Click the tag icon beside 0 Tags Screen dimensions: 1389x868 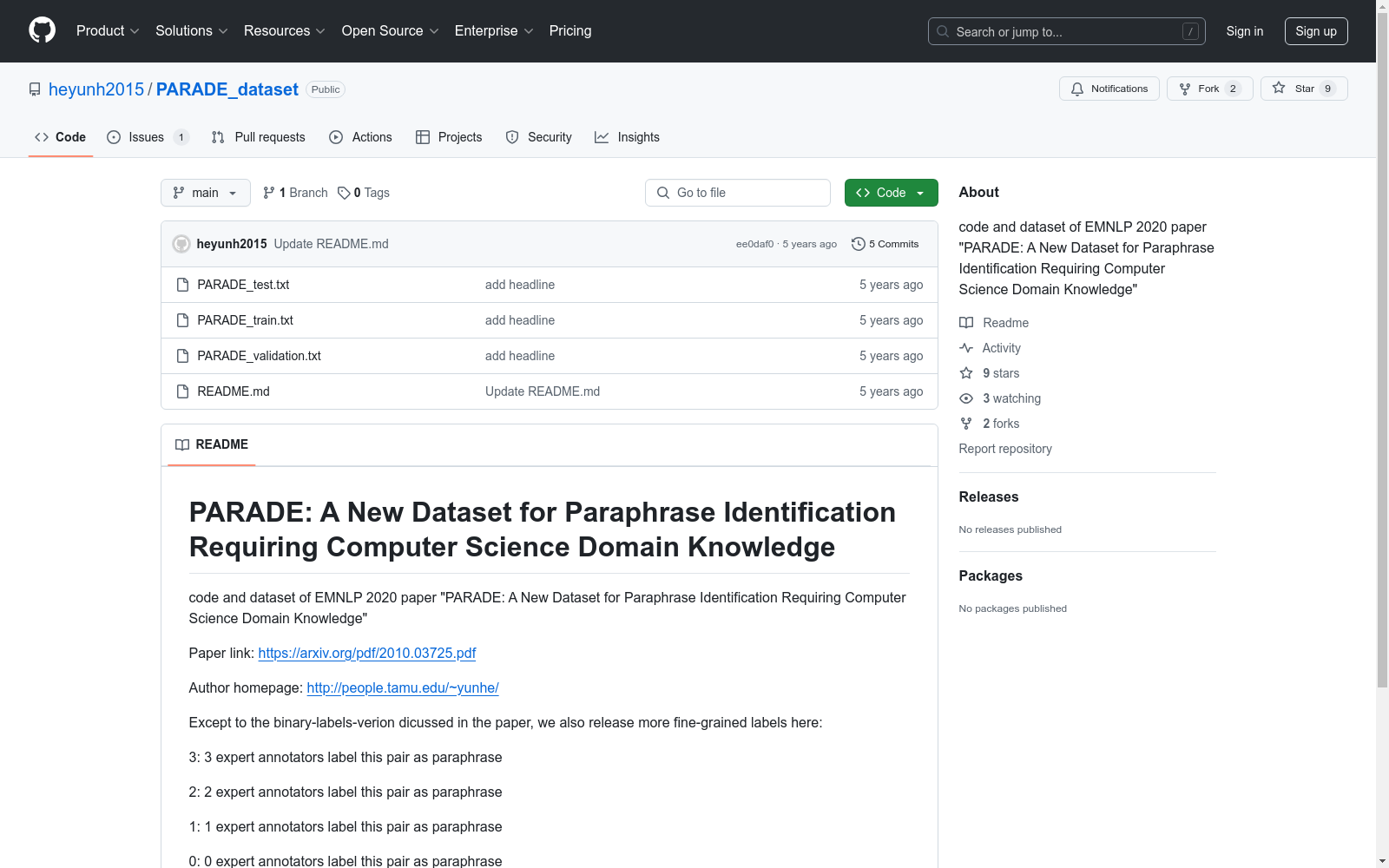(344, 193)
